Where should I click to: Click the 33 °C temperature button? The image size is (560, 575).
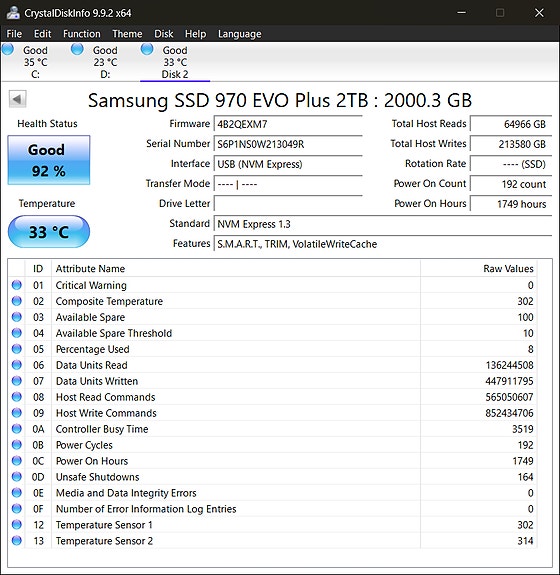pyautogui.click(x=49, y=232)
